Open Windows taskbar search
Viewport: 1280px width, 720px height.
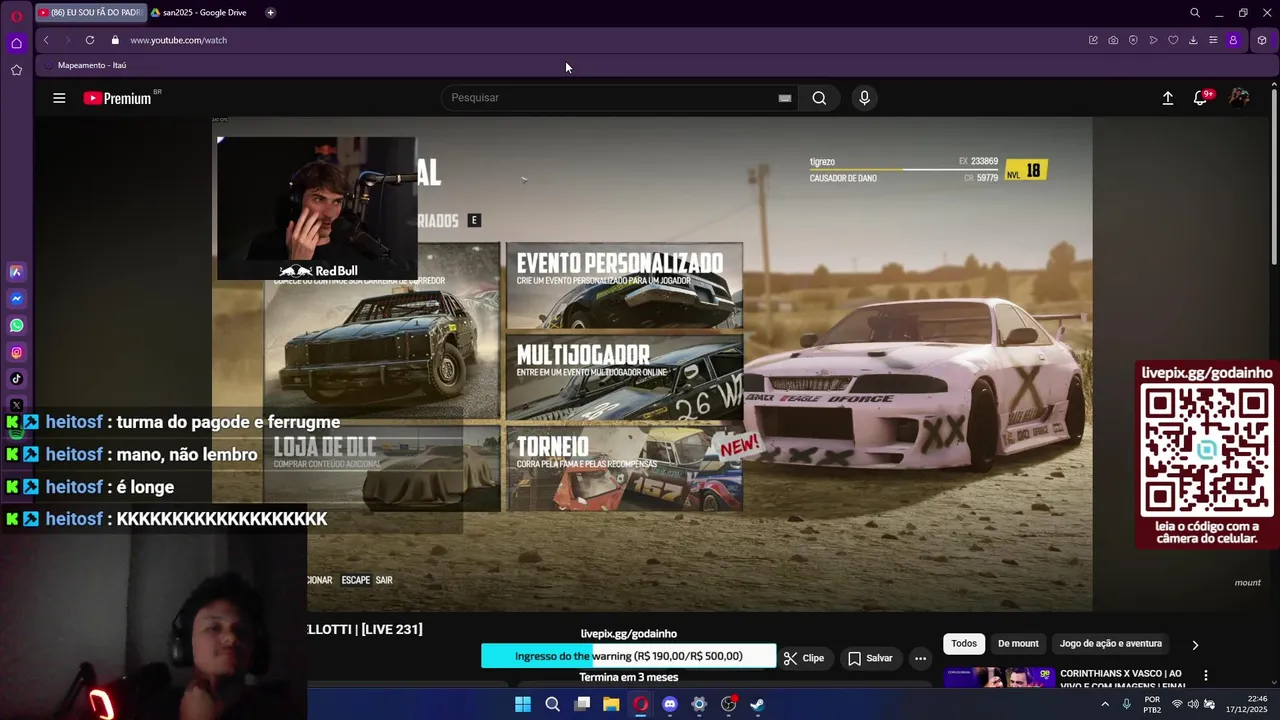tap(552, 704)
